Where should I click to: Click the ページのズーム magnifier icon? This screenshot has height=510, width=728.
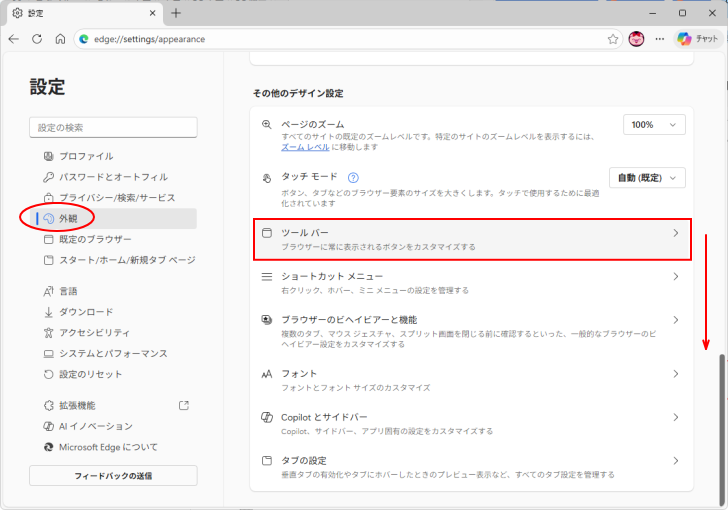(x=266, y=124)
